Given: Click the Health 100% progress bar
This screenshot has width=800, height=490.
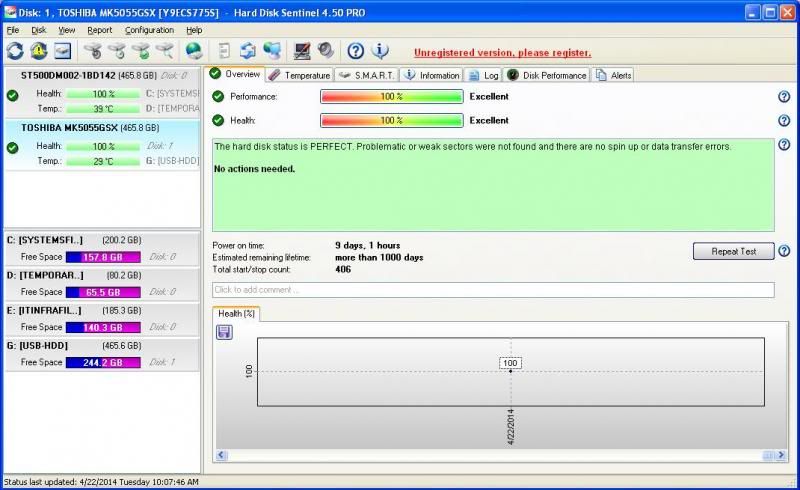Looking at the screenshot, I should 391,120.
